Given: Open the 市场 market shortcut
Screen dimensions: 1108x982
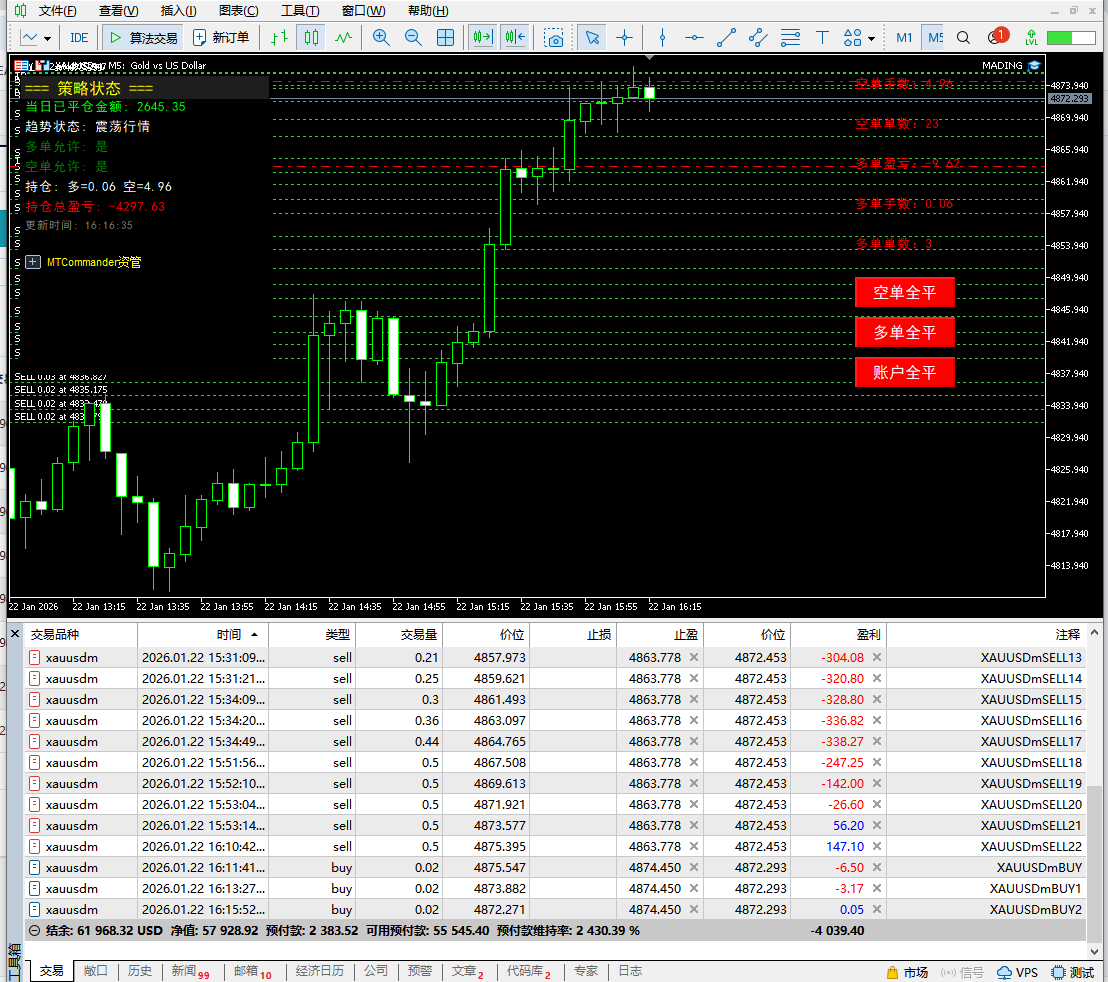Looking at the screenshot, I should [907, 973].
